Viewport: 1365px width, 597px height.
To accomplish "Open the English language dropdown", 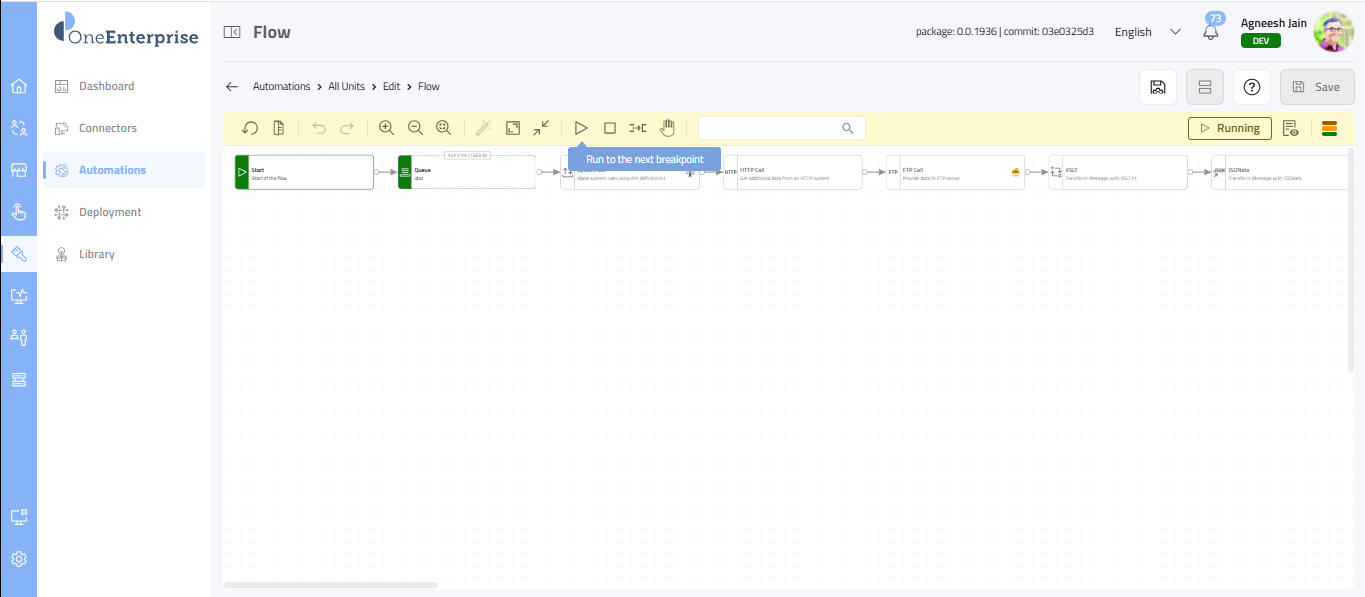I will [1147, 32].
